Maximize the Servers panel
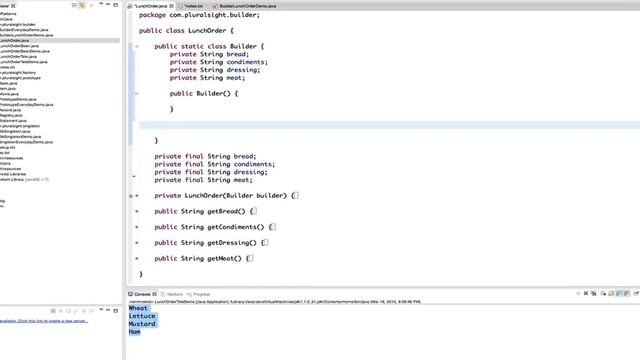Screen dimensions: 640x360 tap(116, 311)
